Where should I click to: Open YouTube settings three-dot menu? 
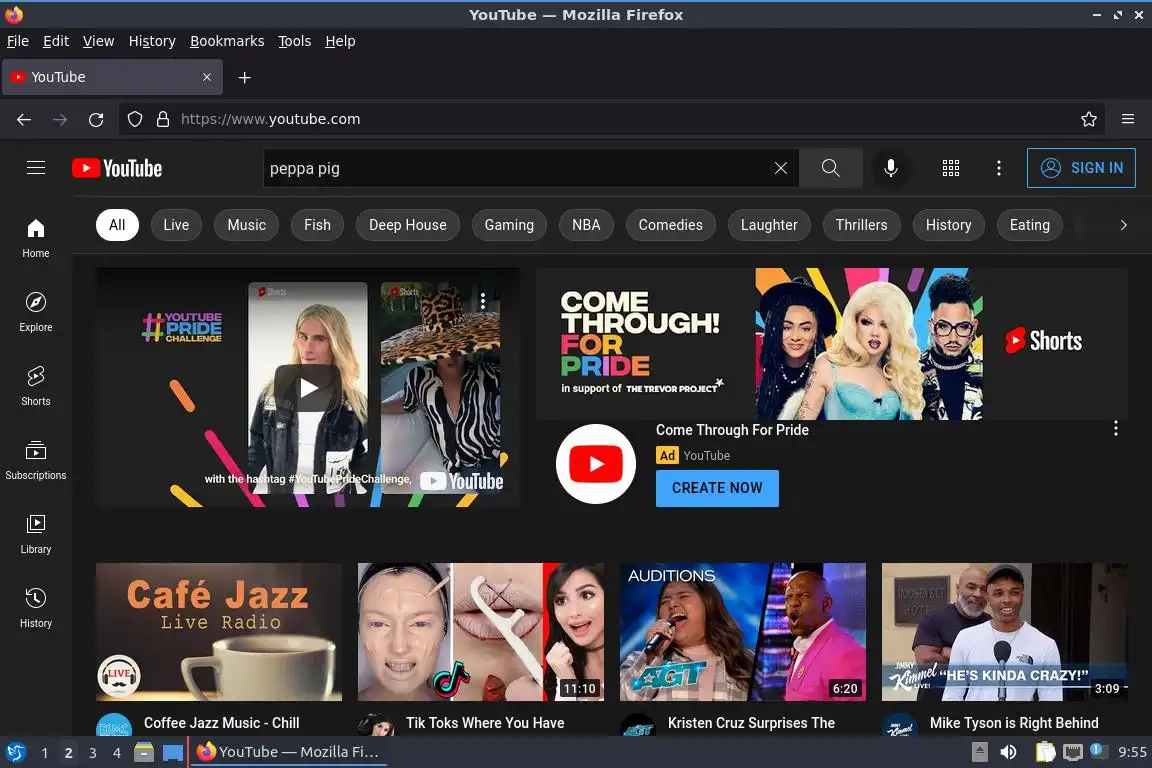click(x=998, y=168)
